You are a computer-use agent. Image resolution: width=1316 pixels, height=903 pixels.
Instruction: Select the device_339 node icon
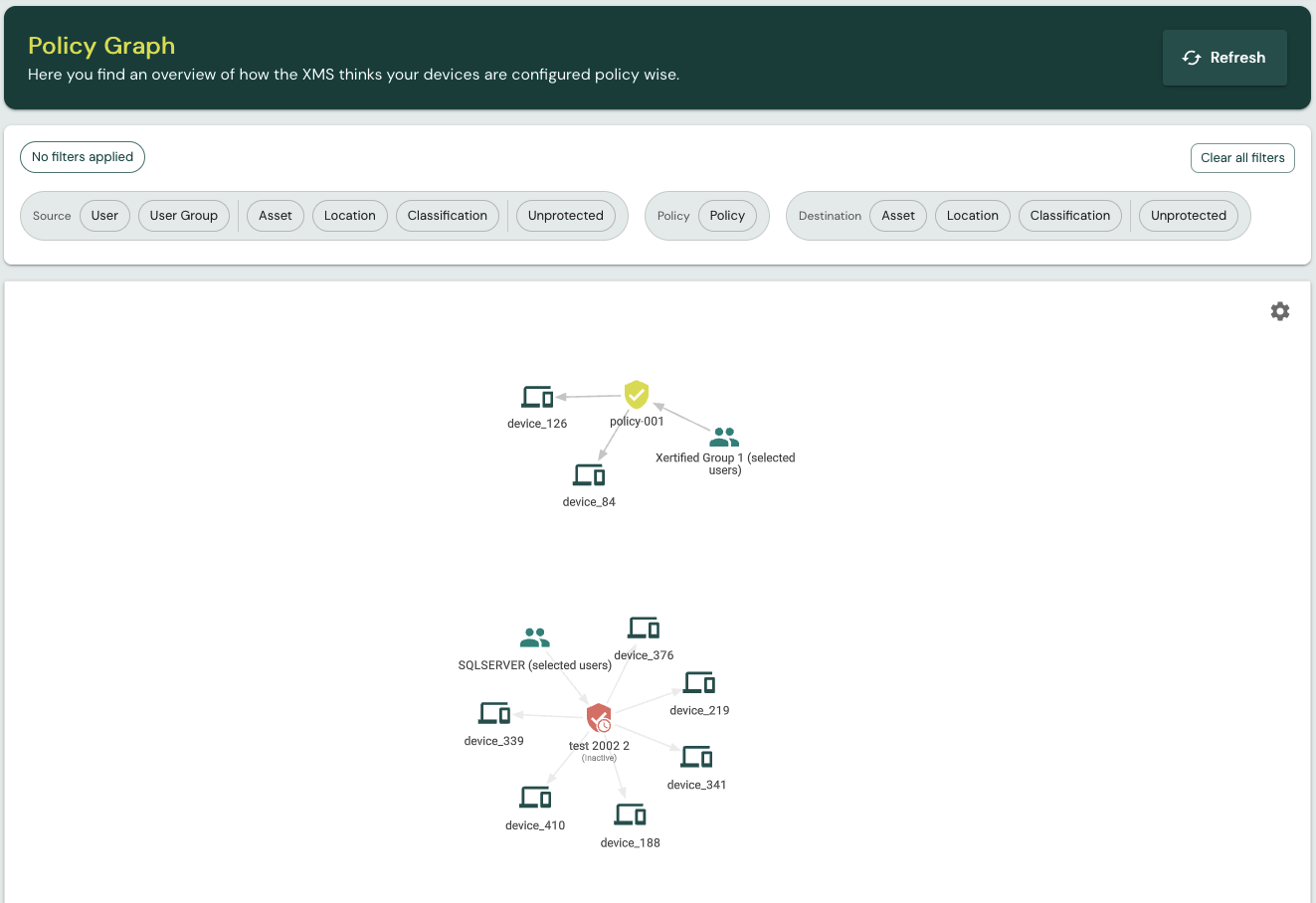coord(494,713)
